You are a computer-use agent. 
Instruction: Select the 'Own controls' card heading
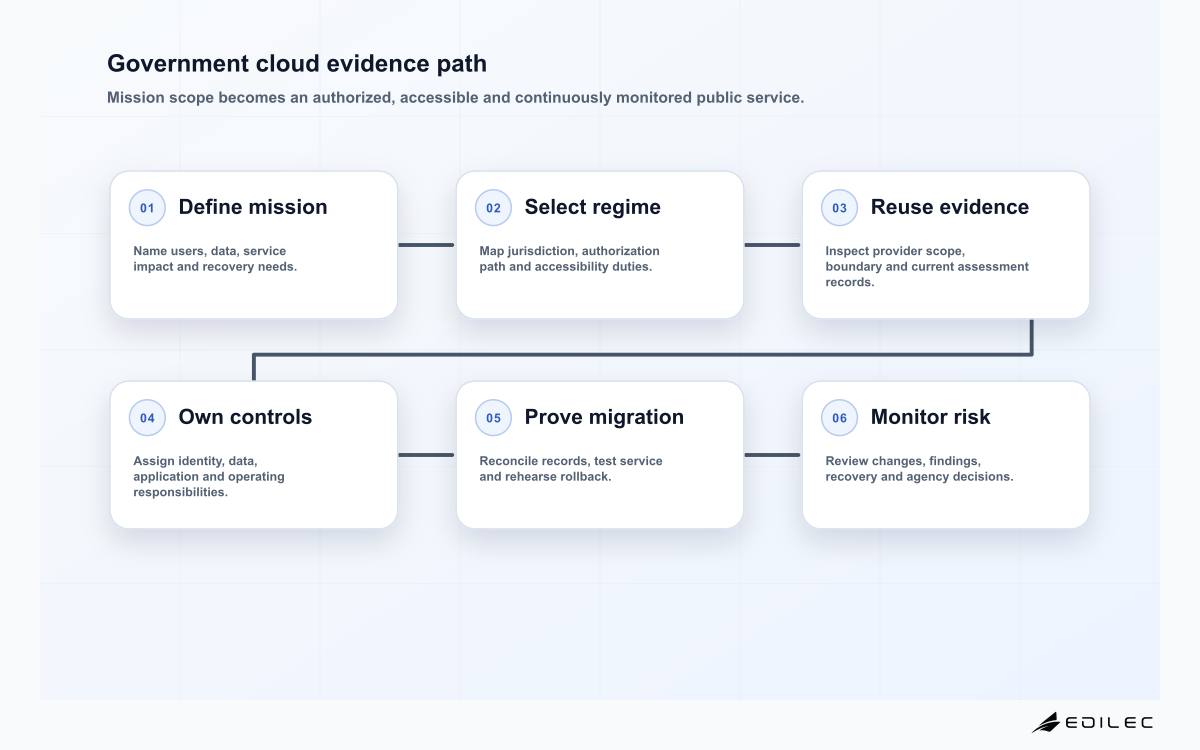point(245,417)
